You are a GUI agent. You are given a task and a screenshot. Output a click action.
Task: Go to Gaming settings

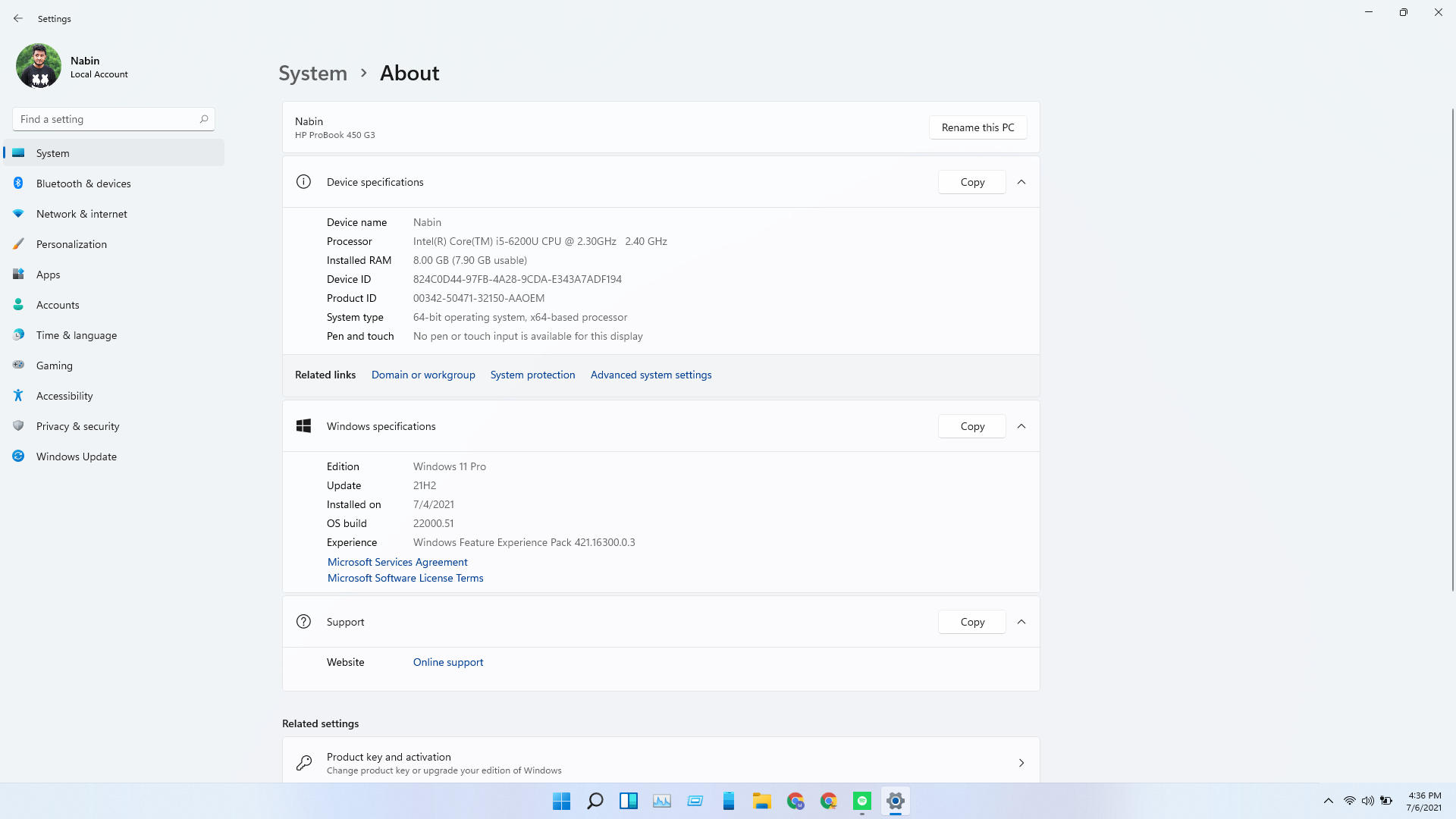(x=114, y=366)
